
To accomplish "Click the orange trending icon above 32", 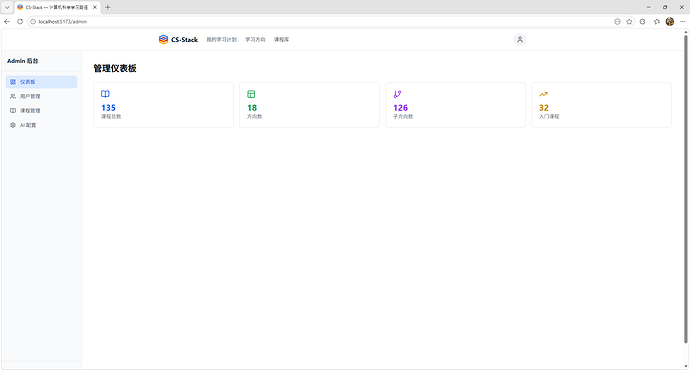I will (543, 94).
